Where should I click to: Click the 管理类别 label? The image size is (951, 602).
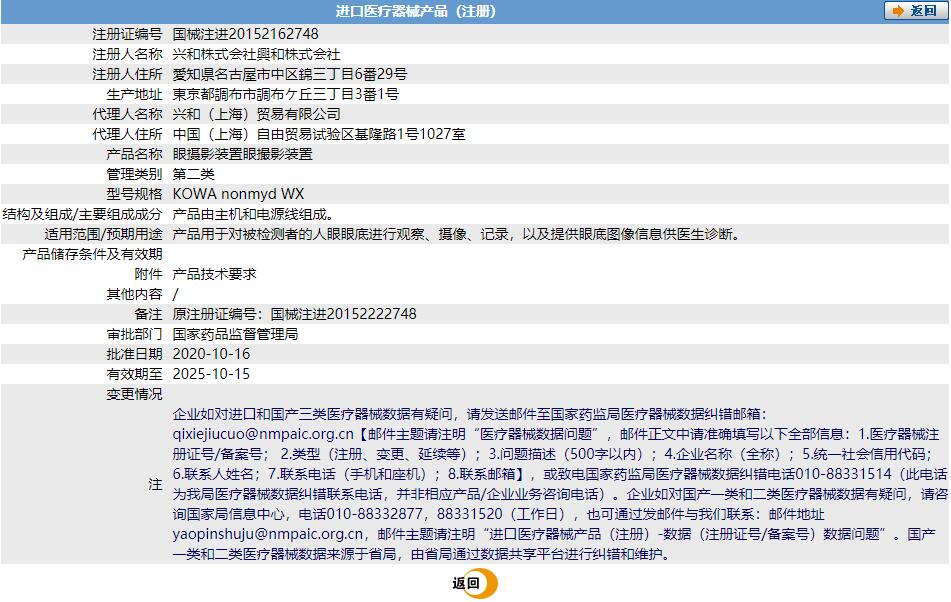(134, 174)
